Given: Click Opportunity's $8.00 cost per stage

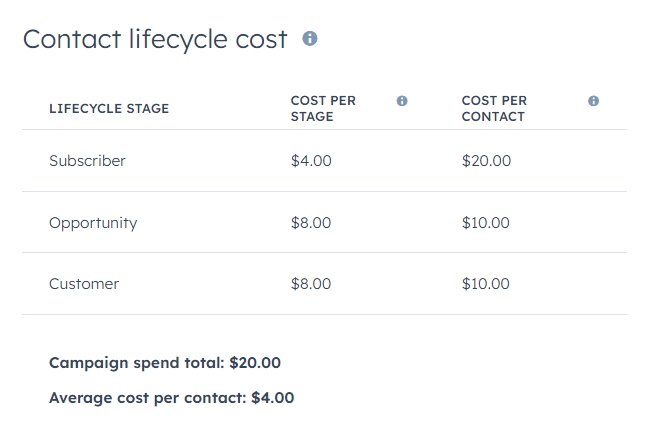Looking at the screenshot, I should coord(311,223).
